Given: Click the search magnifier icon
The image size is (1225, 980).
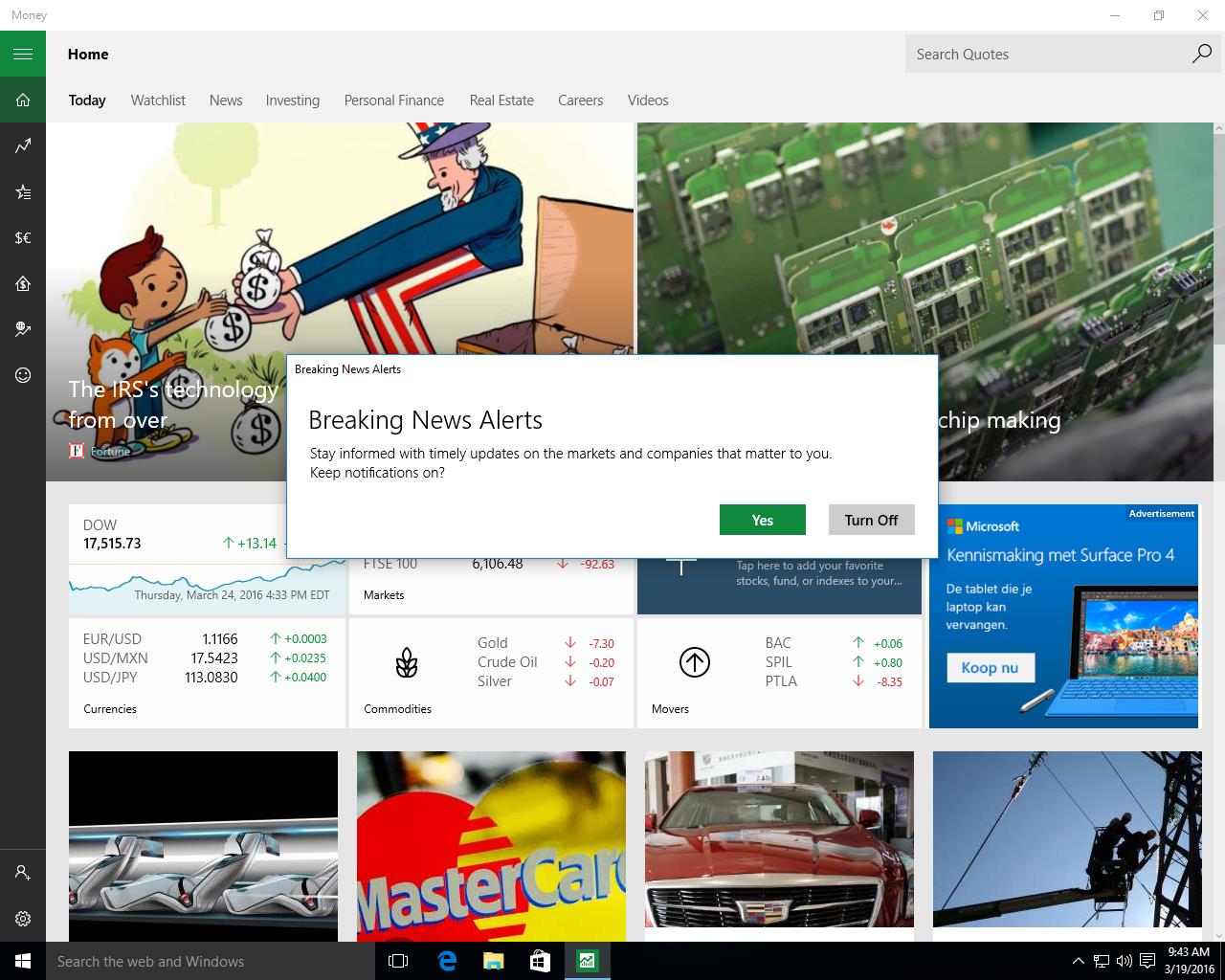Looking at the screenshot, I should (1201, 54).
